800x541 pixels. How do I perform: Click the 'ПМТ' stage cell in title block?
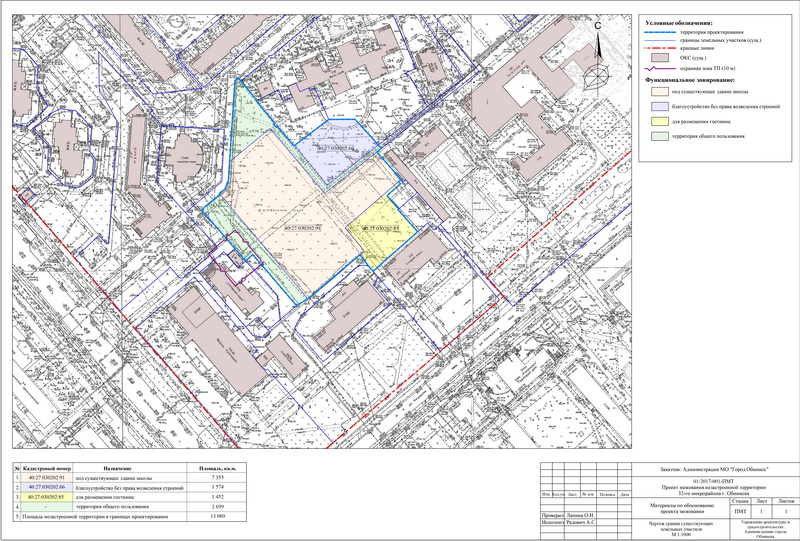tap(740, 512)
